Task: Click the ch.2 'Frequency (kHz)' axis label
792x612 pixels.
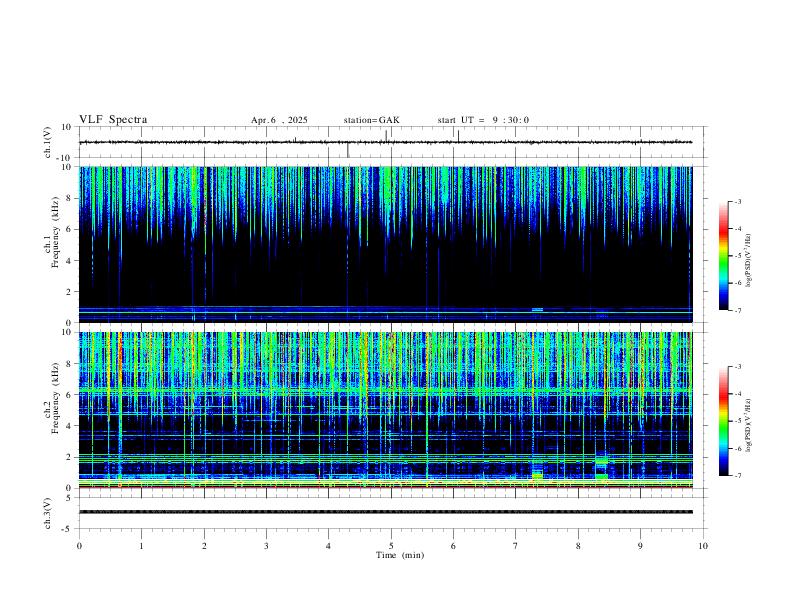Action: pyautogui.click(x=56, y=398)
